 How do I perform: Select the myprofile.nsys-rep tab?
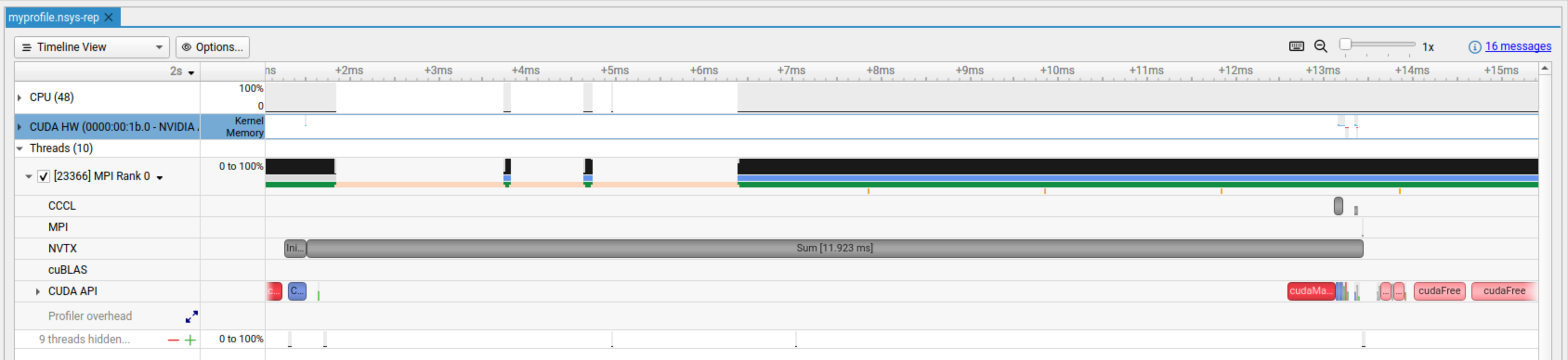tap(53, 17)
